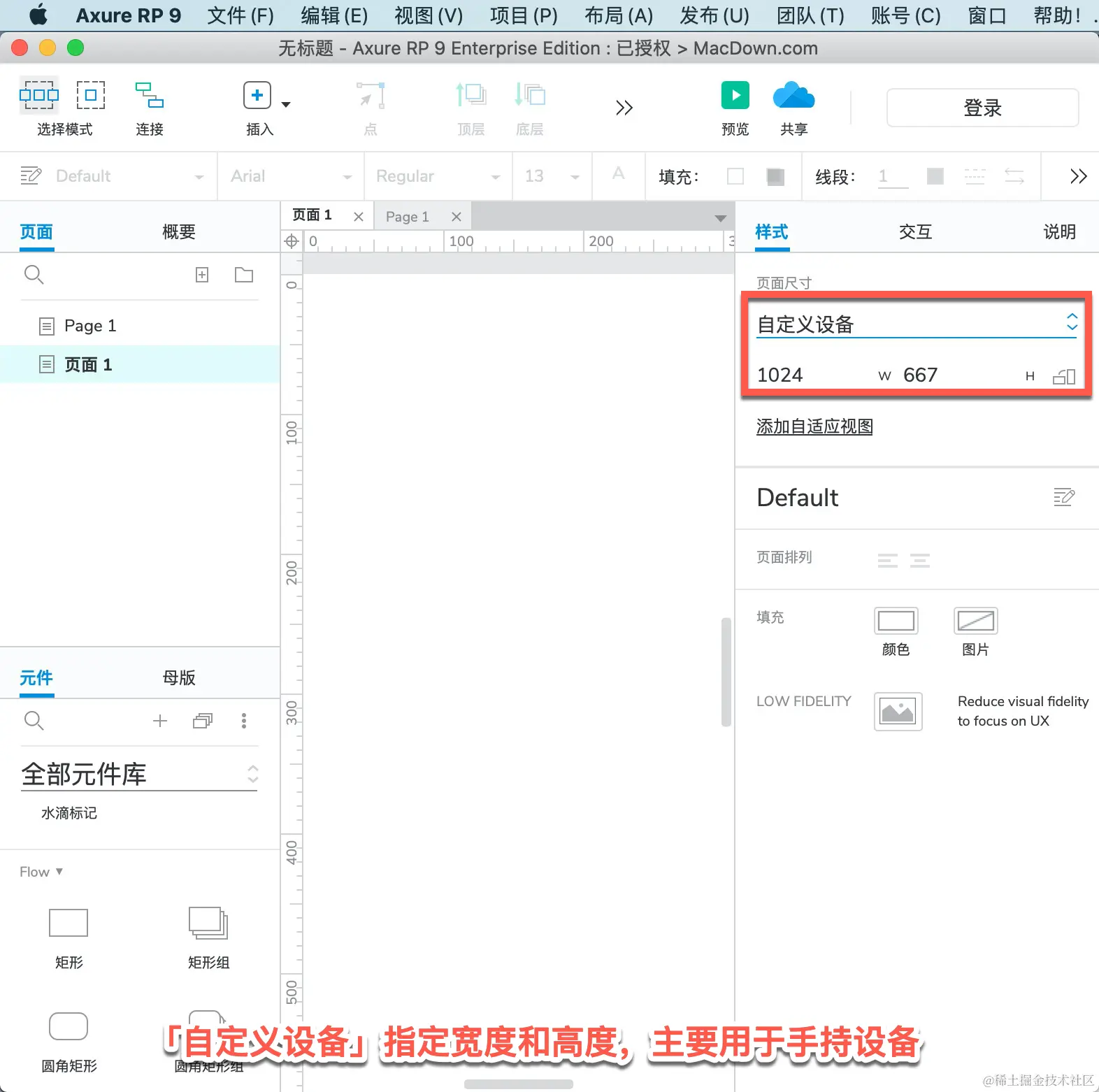Search pages with the magnifier icon
Image resolution: width=1099 pixels, height=1092 pixels.
(x=34, y=275)
